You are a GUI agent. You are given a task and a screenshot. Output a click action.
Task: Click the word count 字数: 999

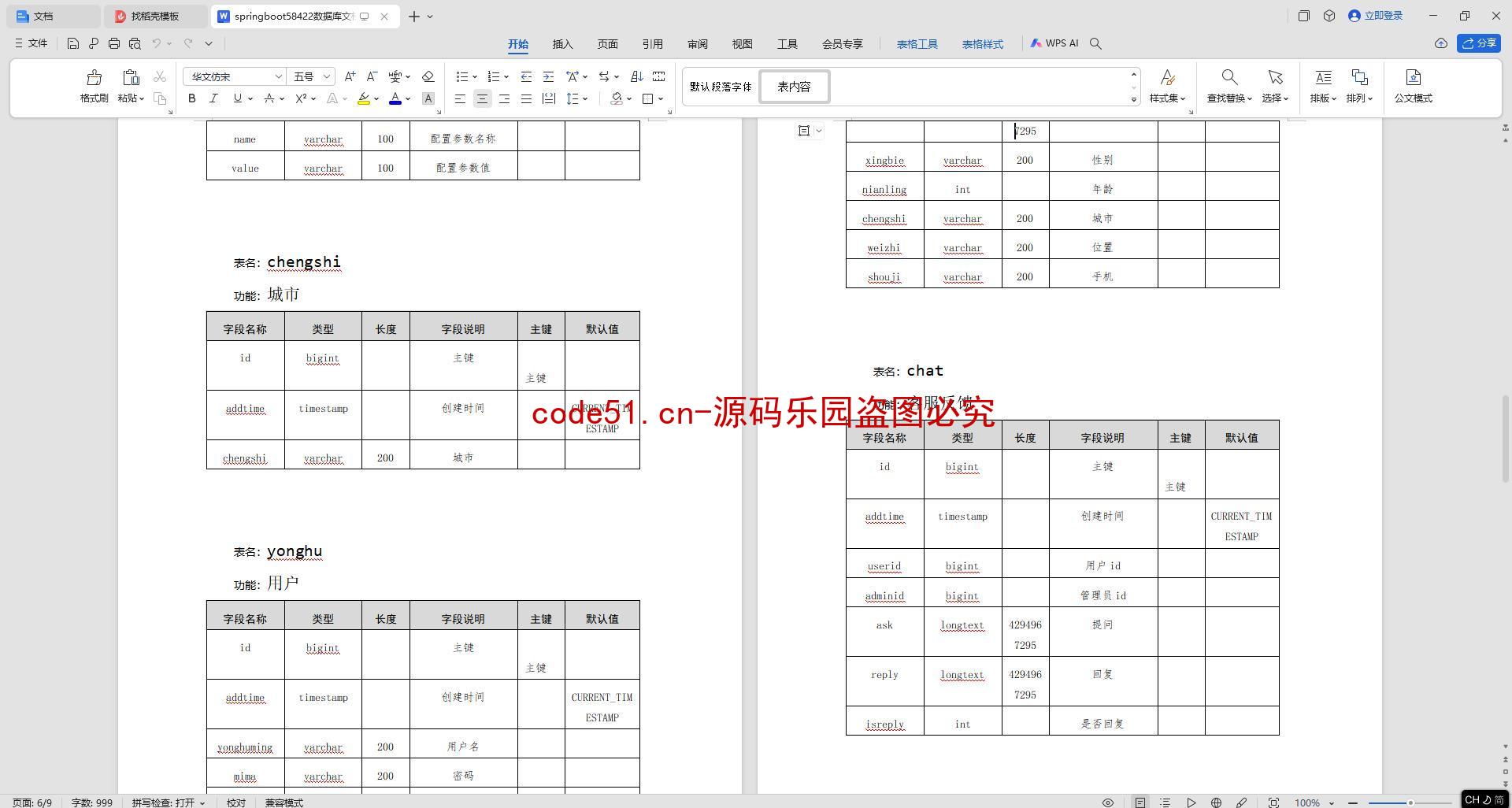91,802
